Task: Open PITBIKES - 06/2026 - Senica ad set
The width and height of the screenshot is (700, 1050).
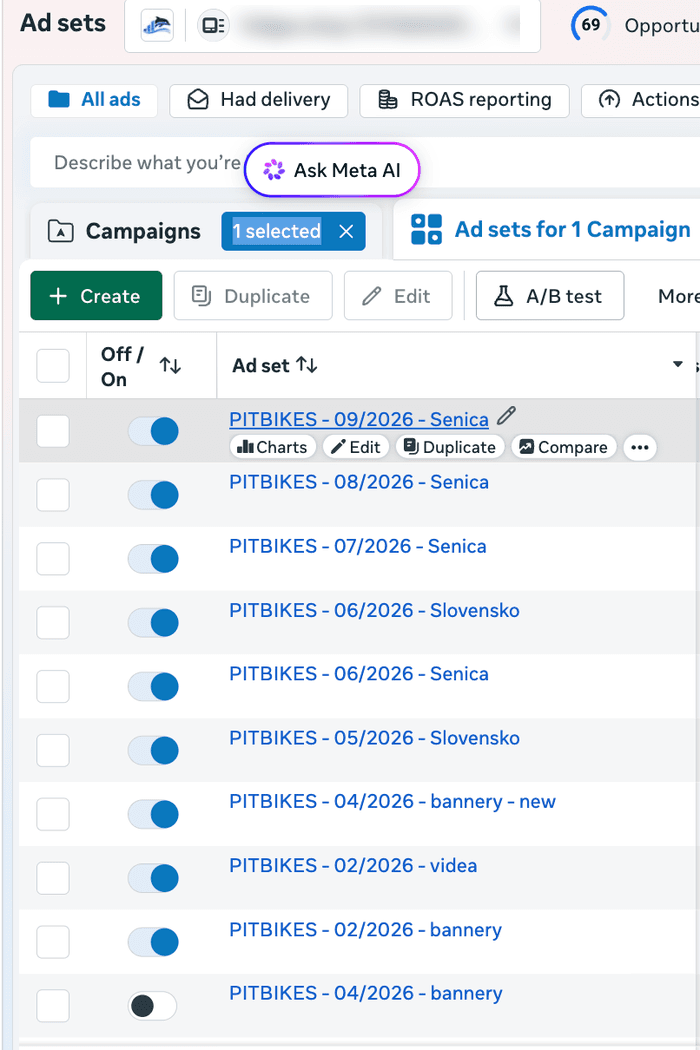Action: [x=359, y=674]
